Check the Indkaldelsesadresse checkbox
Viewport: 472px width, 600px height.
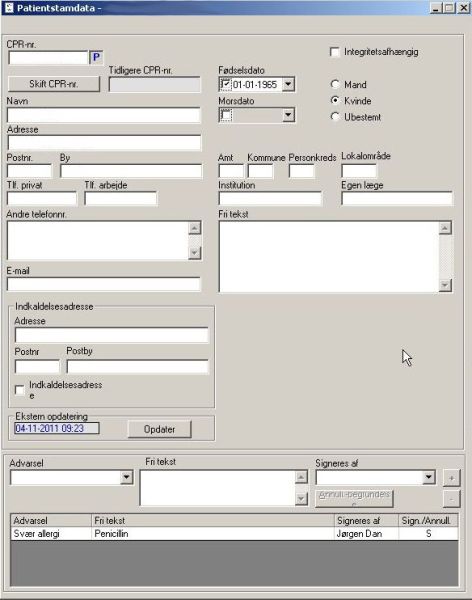pos(19,390)
